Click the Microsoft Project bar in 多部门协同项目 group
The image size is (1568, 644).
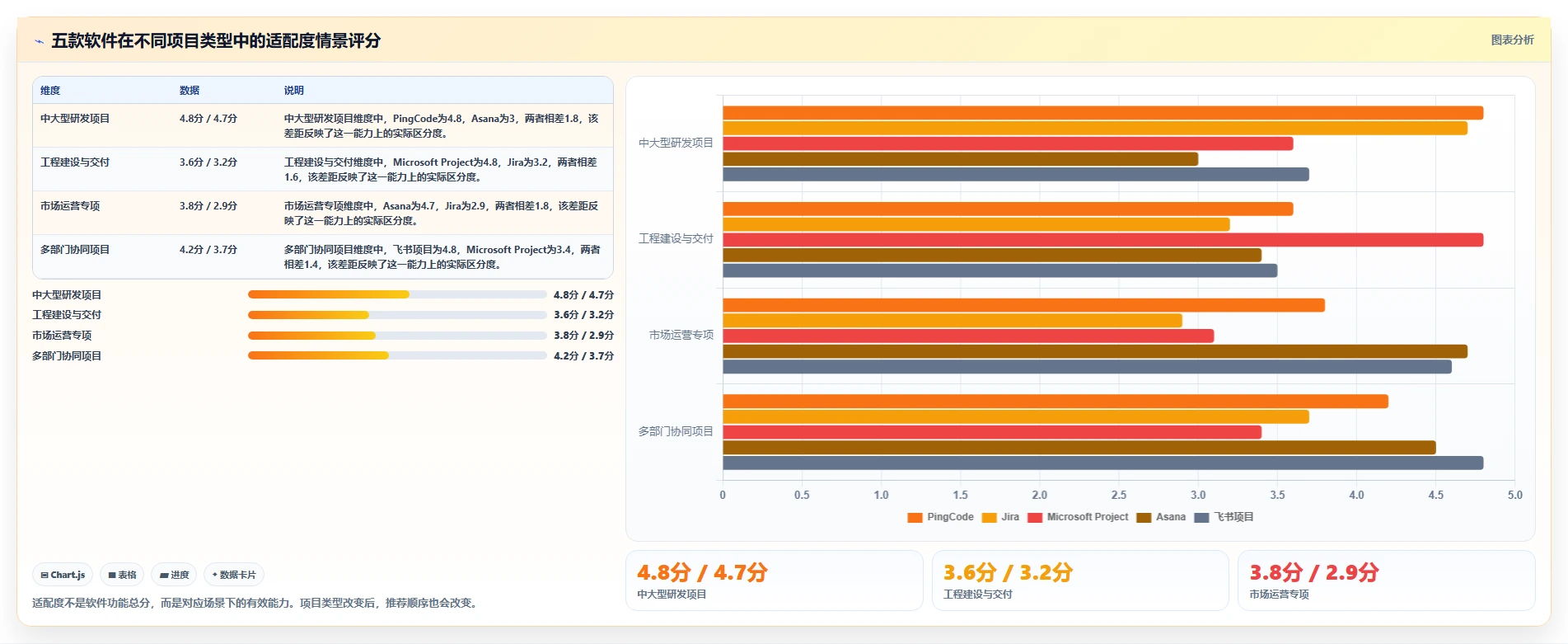pyautogui.click(x=992, y=432)
